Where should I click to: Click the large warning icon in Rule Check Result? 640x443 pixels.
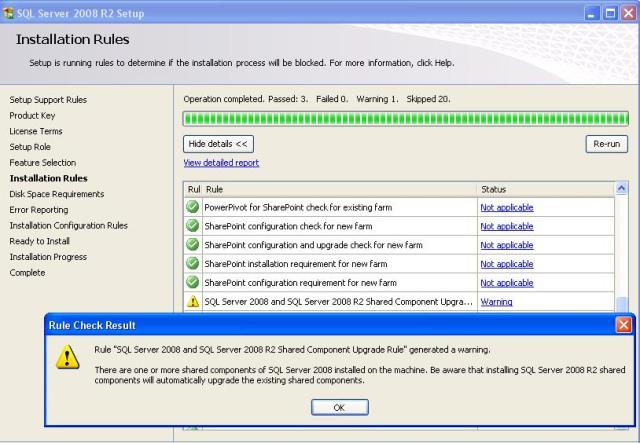(x=67, y=357)
